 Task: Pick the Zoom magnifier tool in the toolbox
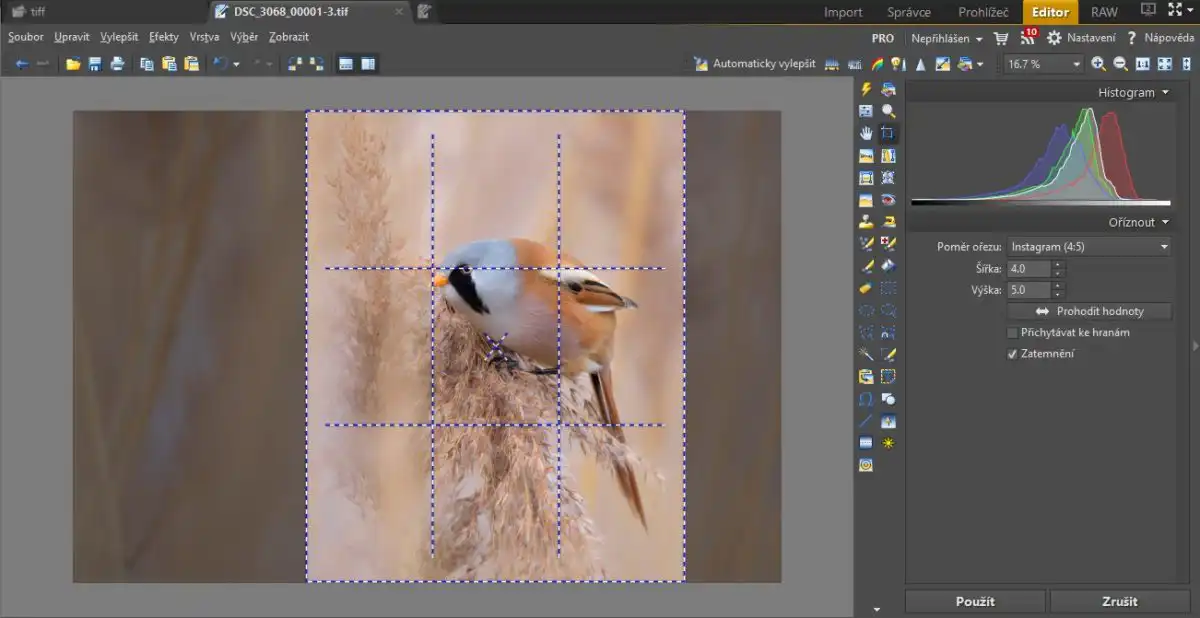(888, 111)
